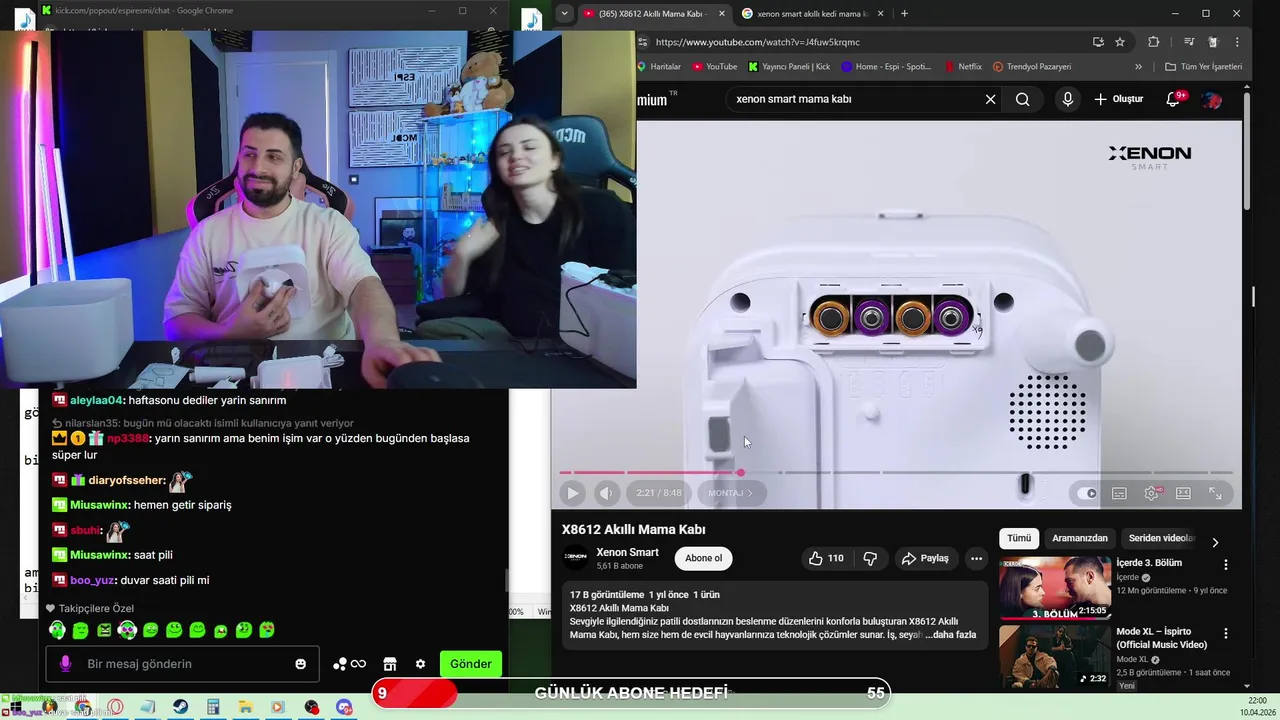
Task: Open Tüm Yer İşaretleri folder
Action: pyautogui.click(x=1204, y=67)
